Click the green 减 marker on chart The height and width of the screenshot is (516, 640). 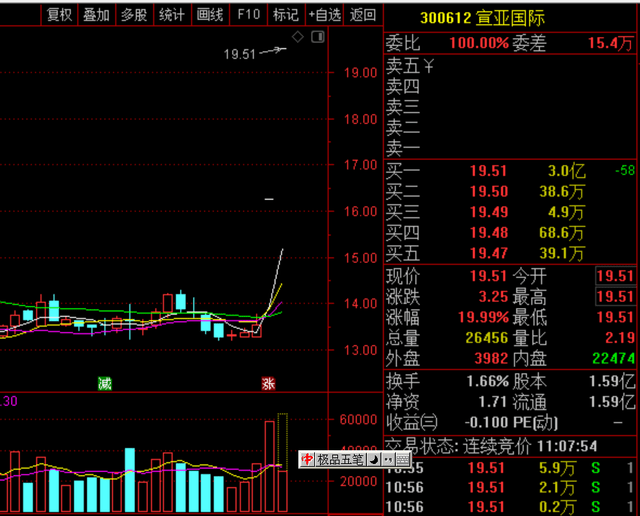(x=104, y=383)
